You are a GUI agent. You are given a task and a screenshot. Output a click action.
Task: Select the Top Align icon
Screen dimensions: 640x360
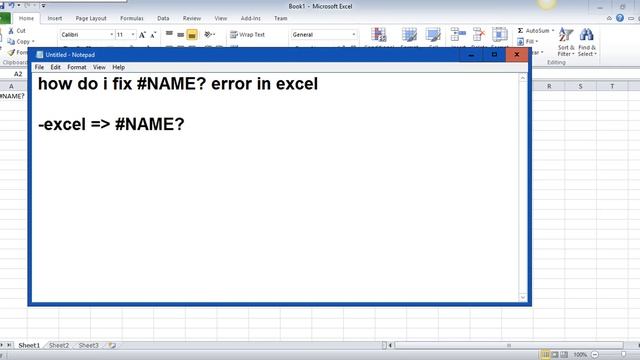click(169, 35)
